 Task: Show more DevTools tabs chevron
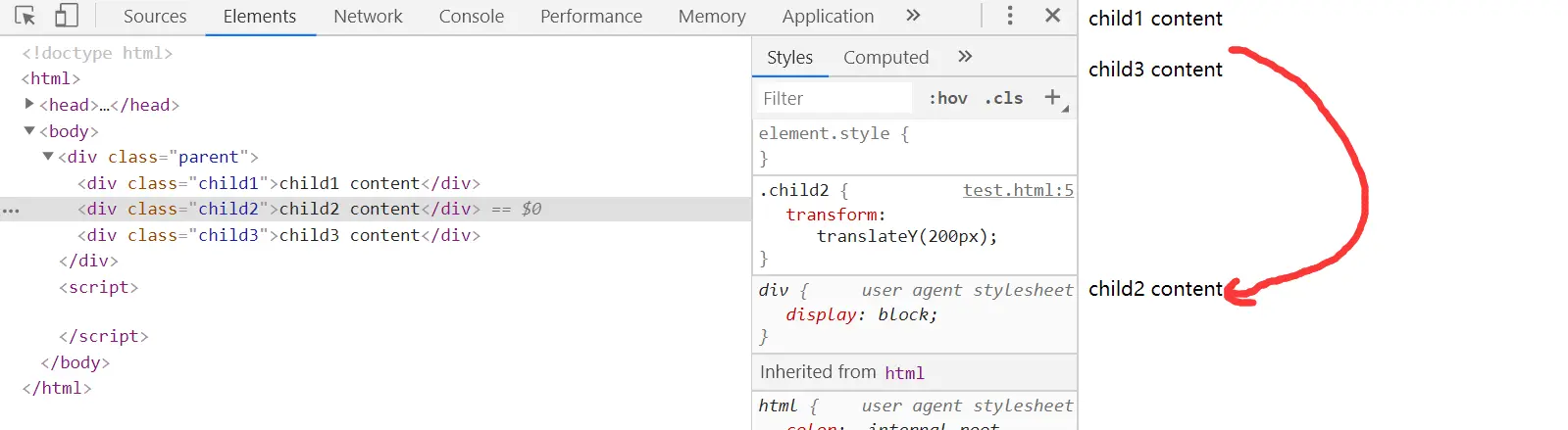tap(913, 16)
